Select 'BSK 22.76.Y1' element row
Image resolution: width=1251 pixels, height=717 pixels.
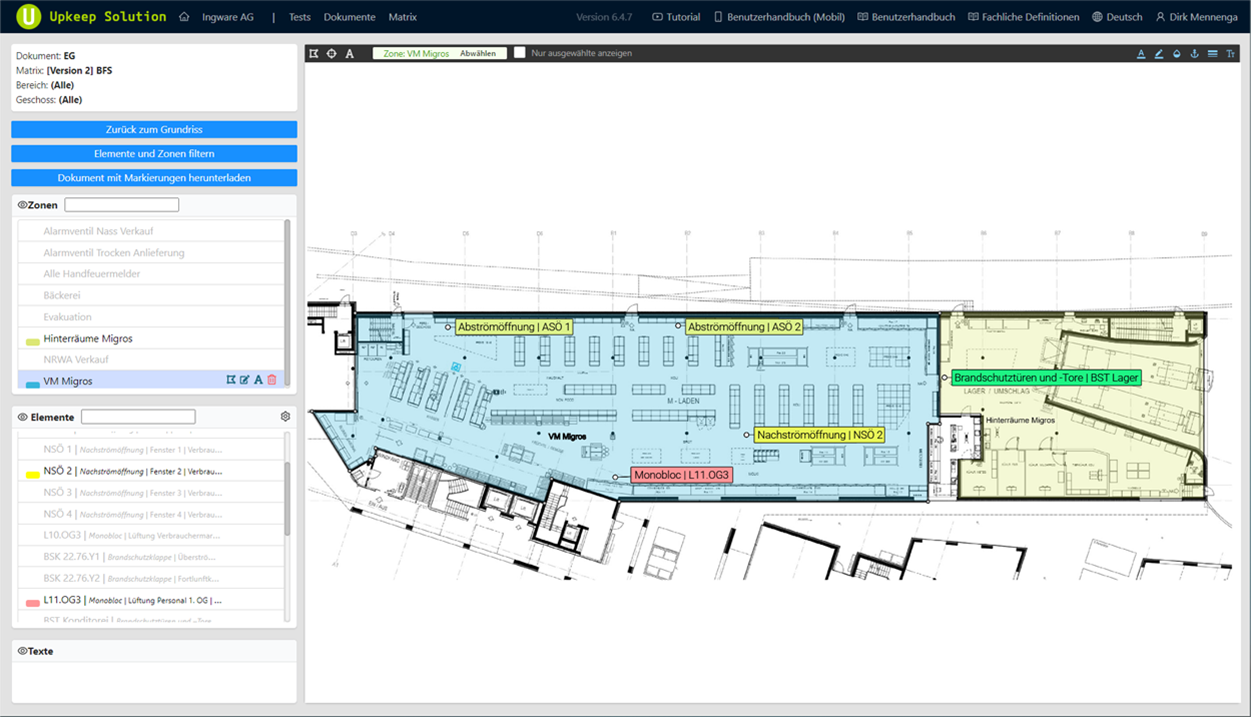(x=150, y=557)
